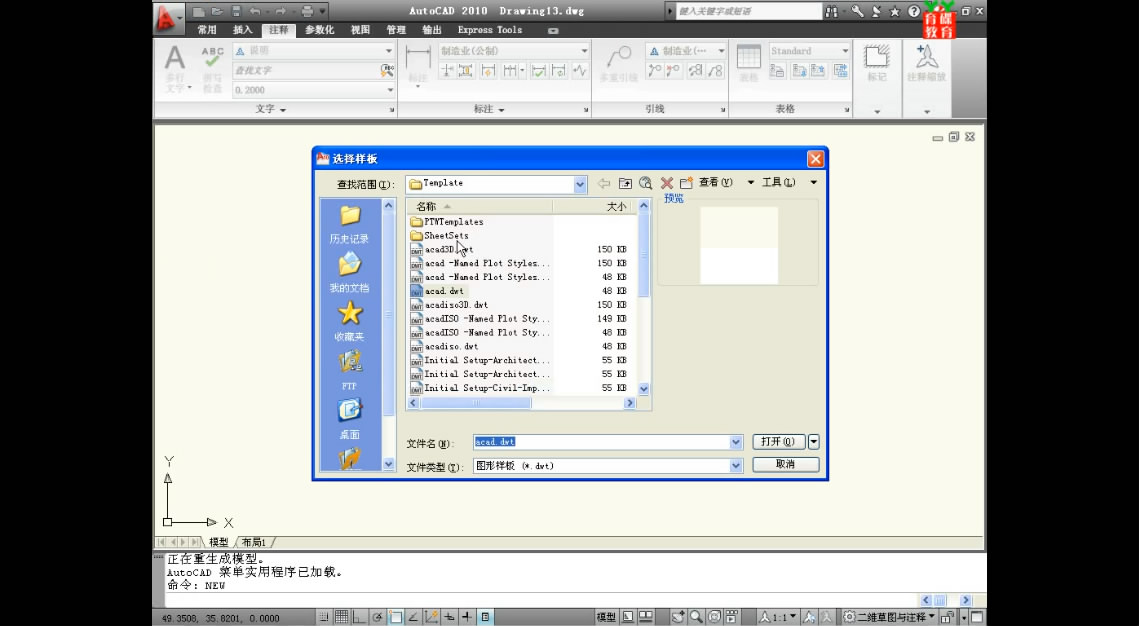Viewport: 1139px width, 626px height.
Task: Click the 模型 button in status bar
Action: (x=606, y=617)
